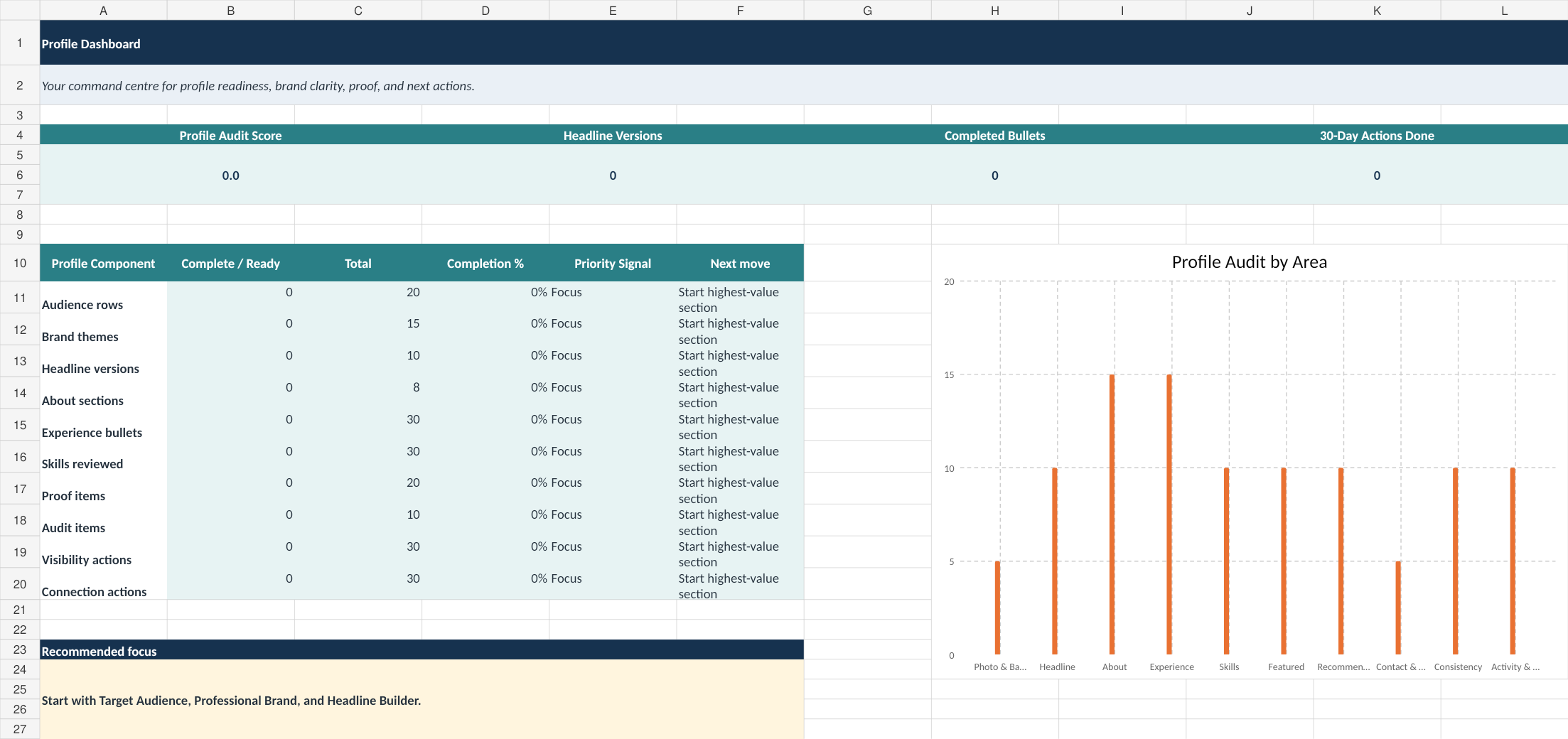Image resolution: width=1568 pixels, height=739 pixels.
Task: Select the Experience bullets cell
Action: [x=103, y=425]
